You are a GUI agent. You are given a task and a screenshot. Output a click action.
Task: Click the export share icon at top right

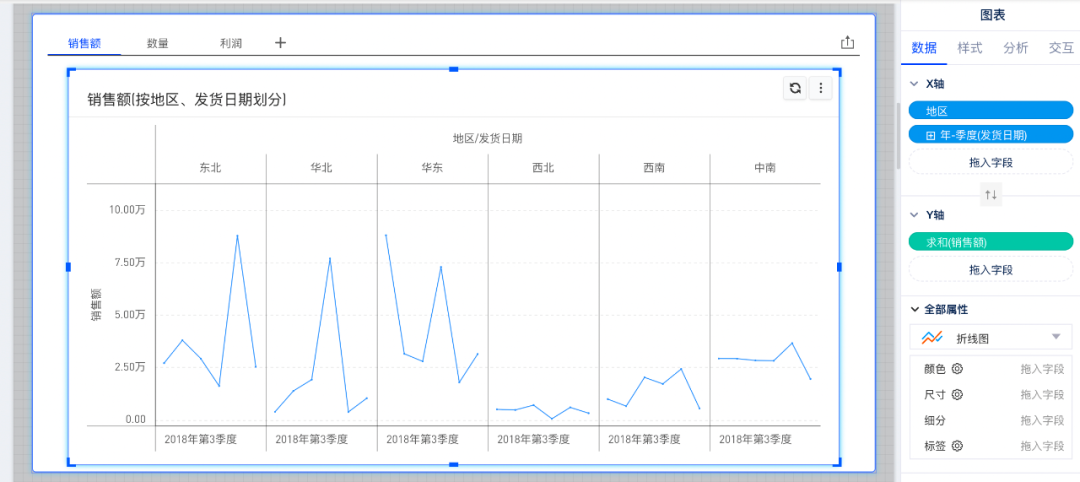[848, 42]
